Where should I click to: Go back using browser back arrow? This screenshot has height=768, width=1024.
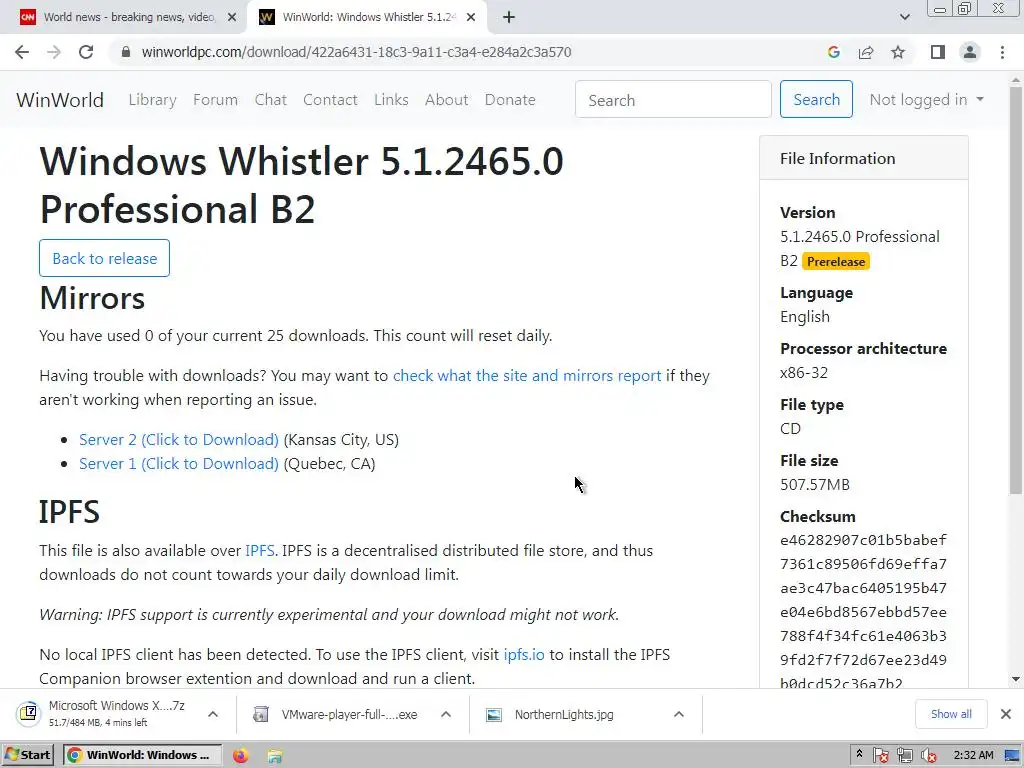tap(22, 52)
